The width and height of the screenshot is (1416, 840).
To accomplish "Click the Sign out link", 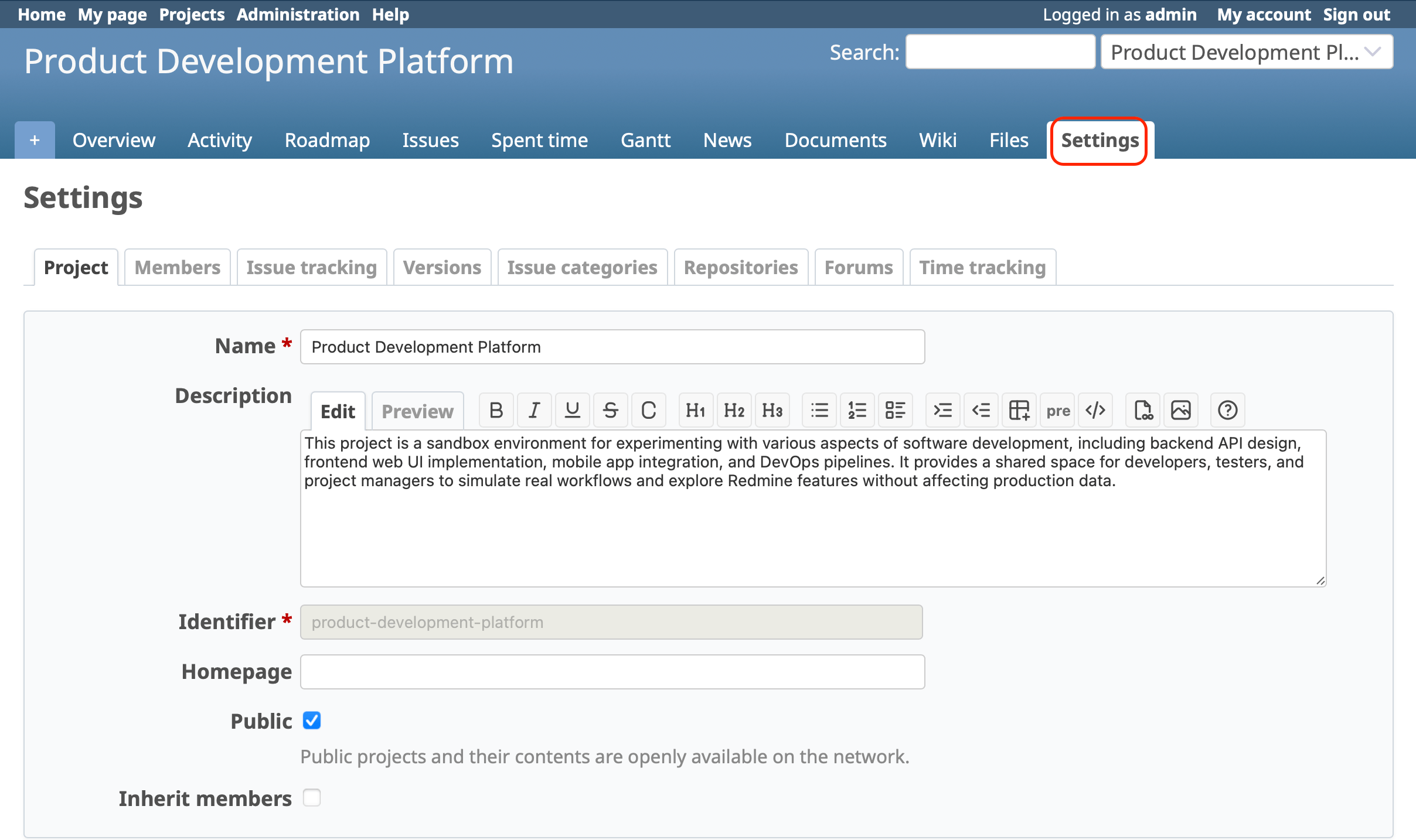I will (1356, 14).
